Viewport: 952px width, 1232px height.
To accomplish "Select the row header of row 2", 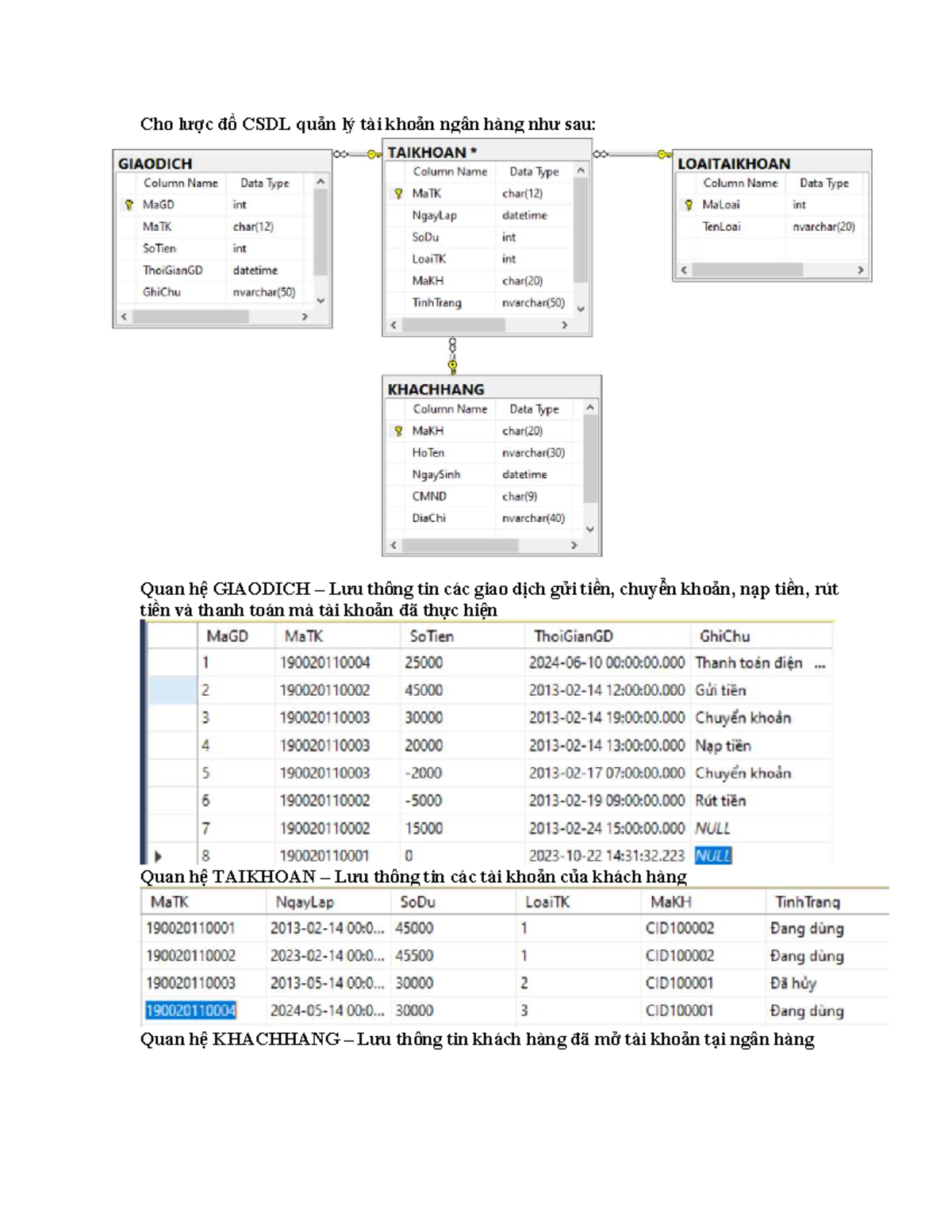I will (x=172, y=690).
